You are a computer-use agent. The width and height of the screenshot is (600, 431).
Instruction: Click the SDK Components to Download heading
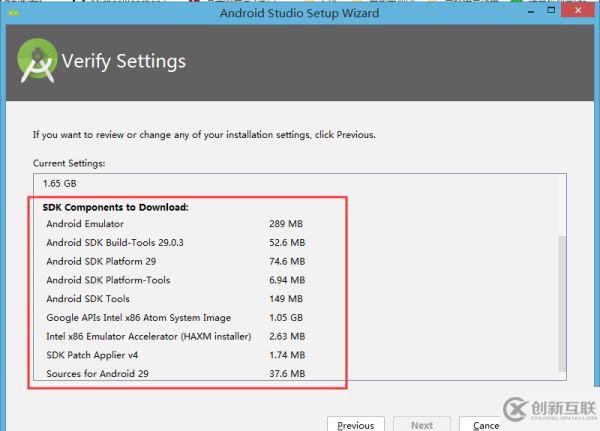(x=116, y=207)
